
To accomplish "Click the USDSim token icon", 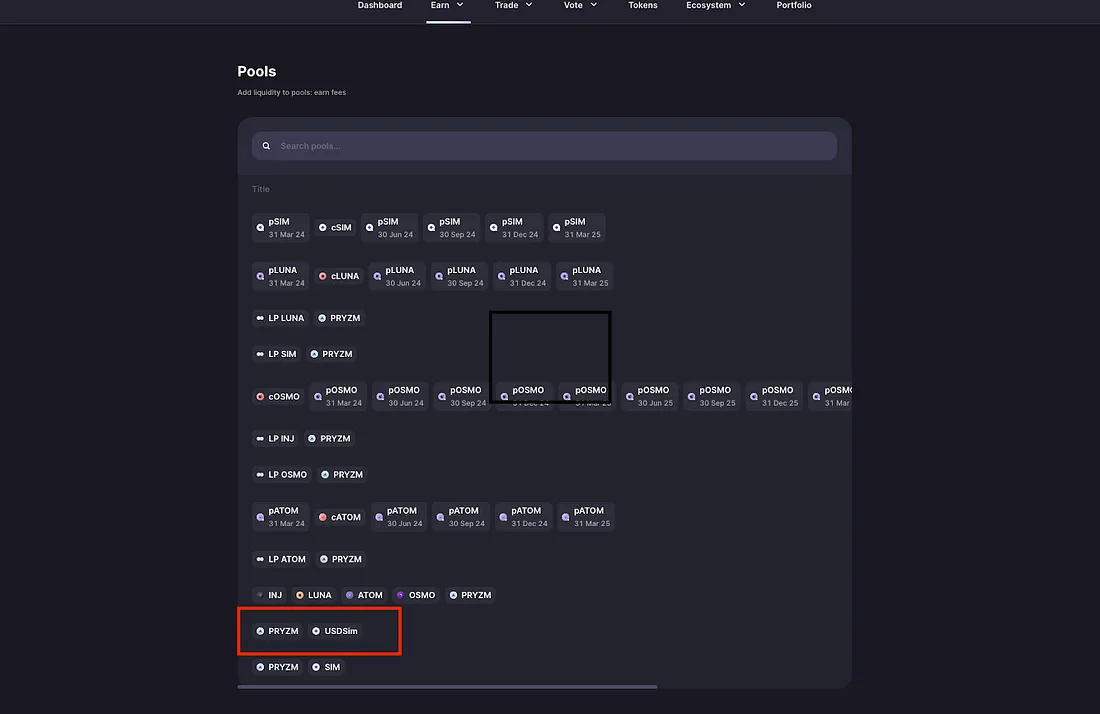I will click(316, 631).
